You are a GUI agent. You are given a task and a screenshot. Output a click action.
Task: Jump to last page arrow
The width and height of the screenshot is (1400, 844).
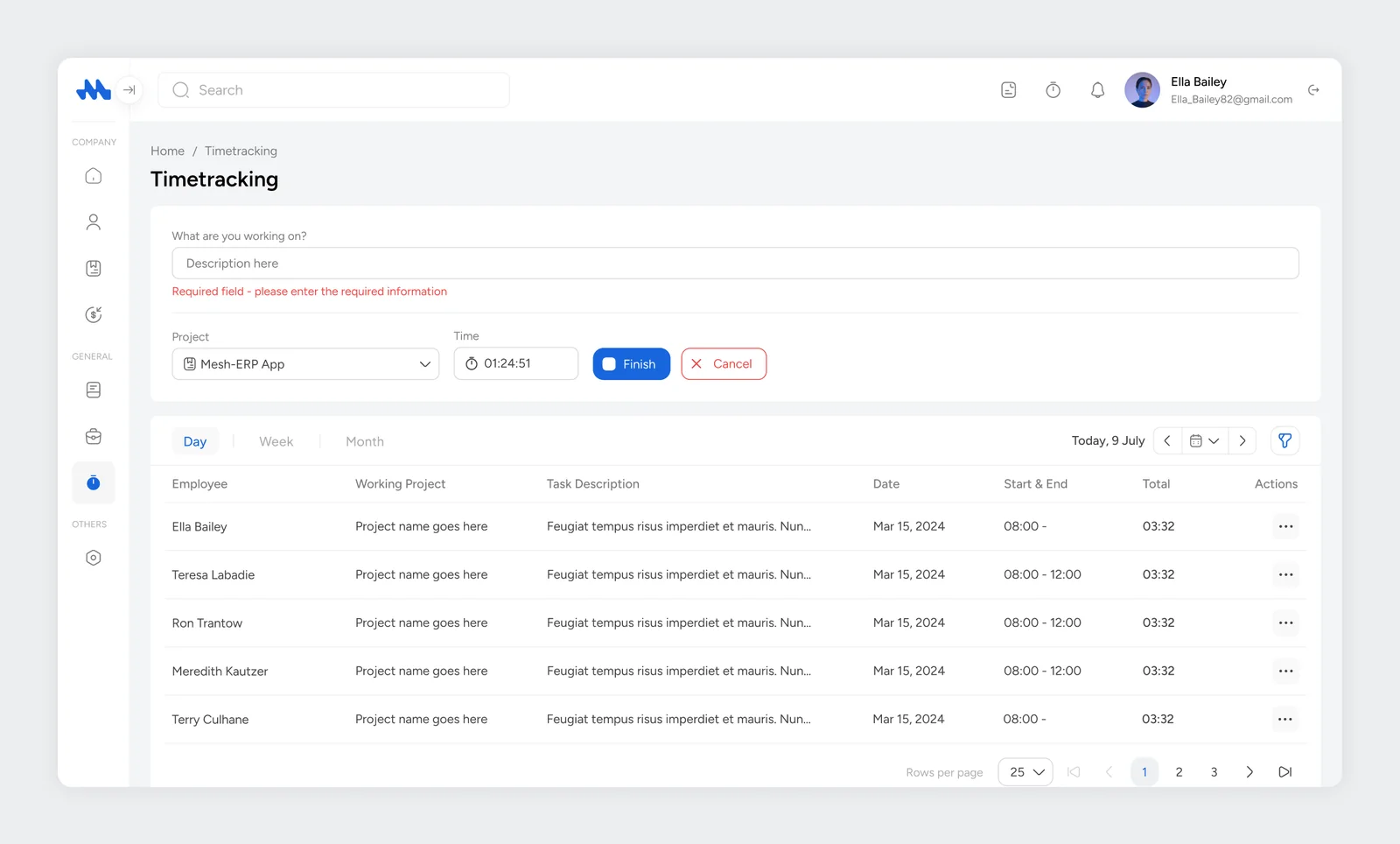pos(1284,772)
